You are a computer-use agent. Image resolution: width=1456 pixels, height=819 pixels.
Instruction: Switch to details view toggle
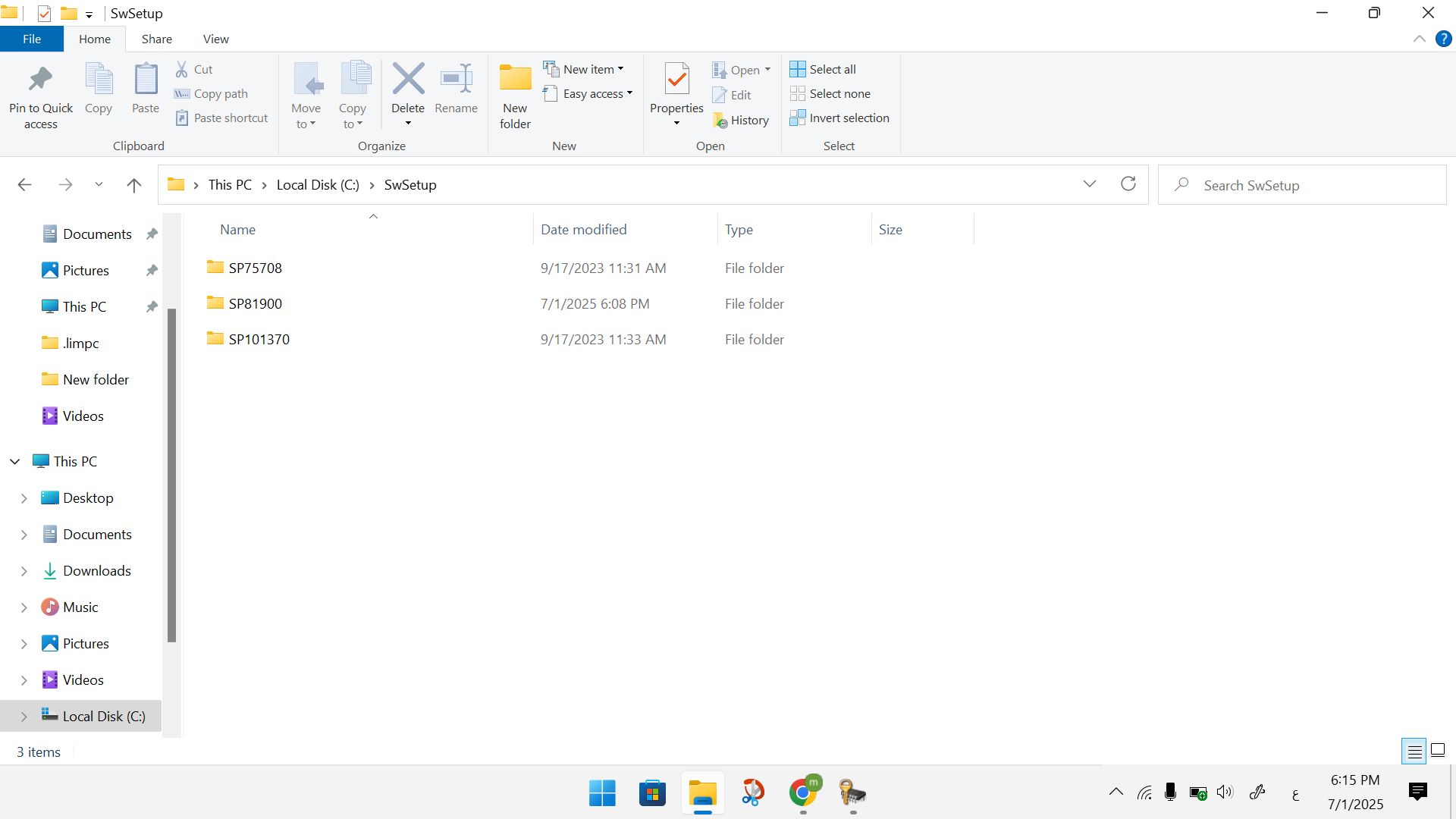(x=1414, y=751)
